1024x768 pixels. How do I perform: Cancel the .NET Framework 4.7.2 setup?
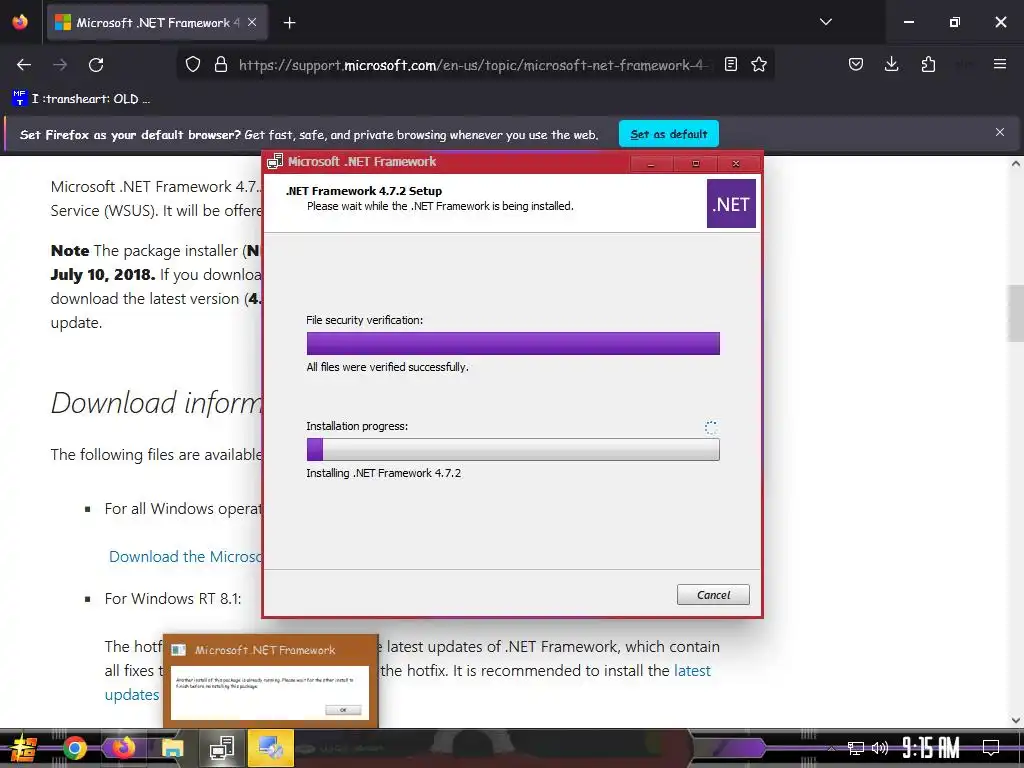(713, 595)
